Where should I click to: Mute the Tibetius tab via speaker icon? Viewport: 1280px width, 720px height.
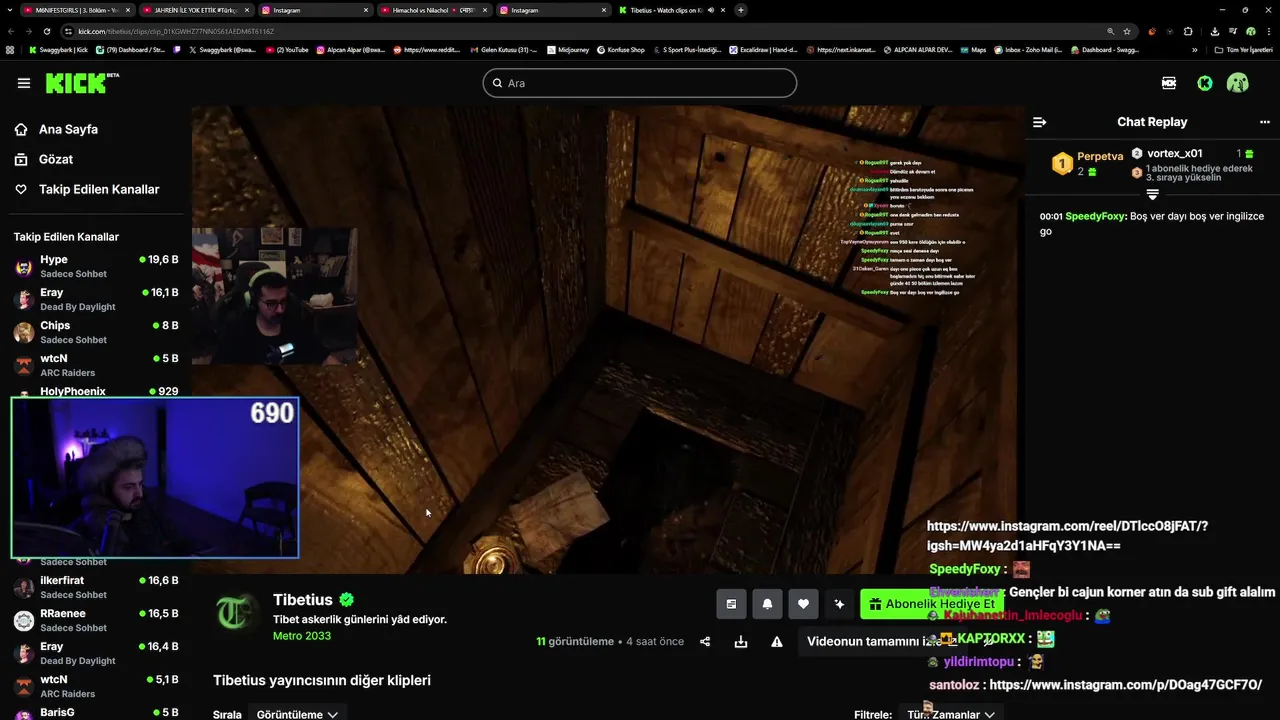click(711, 10)
